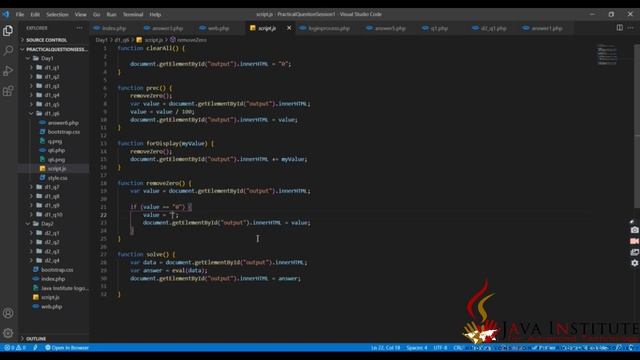This screenshot has height=360, width=640.
Task: Open the Selection menu
Action: click(57, 14)
